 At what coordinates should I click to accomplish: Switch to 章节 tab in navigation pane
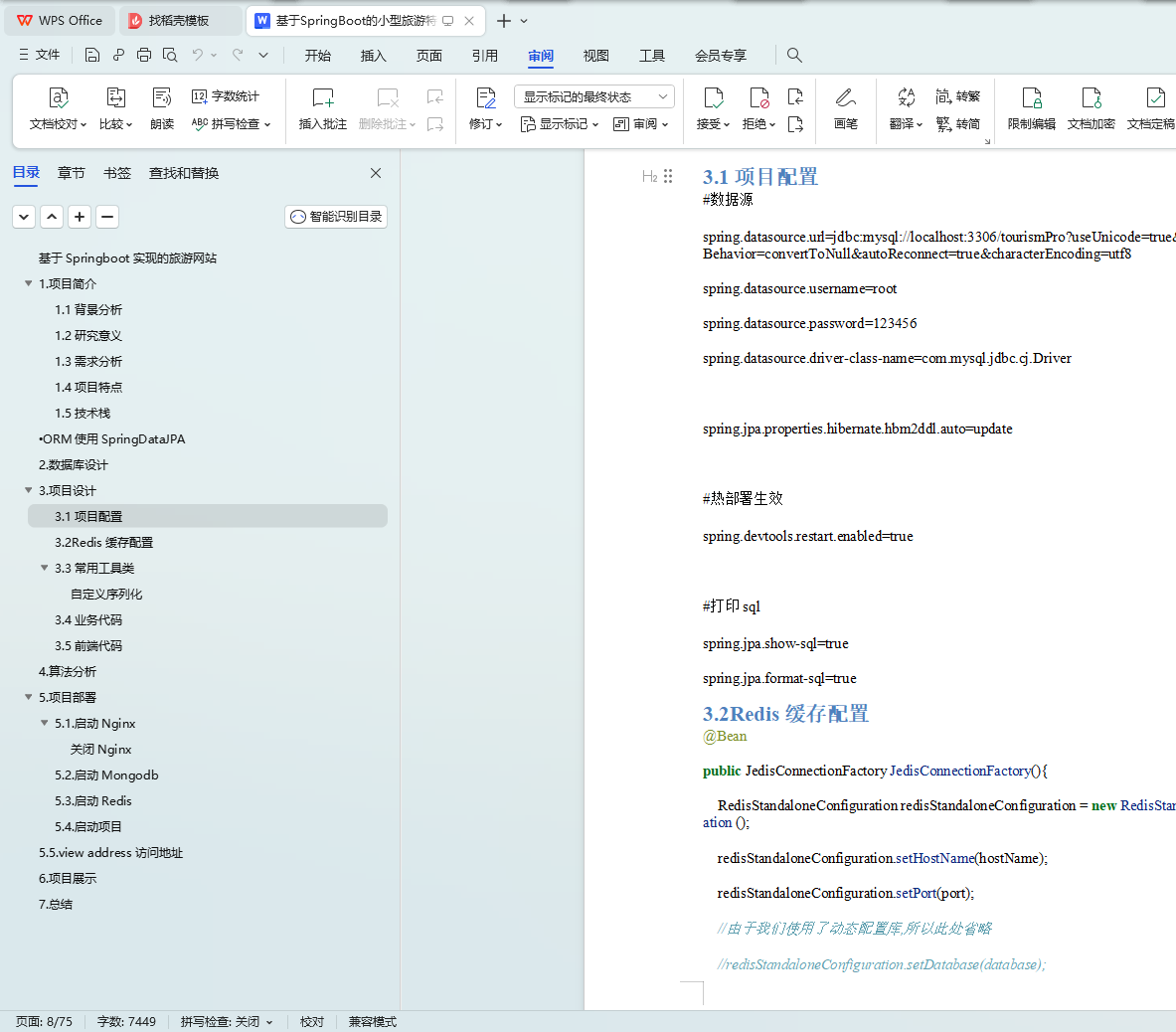72,173
